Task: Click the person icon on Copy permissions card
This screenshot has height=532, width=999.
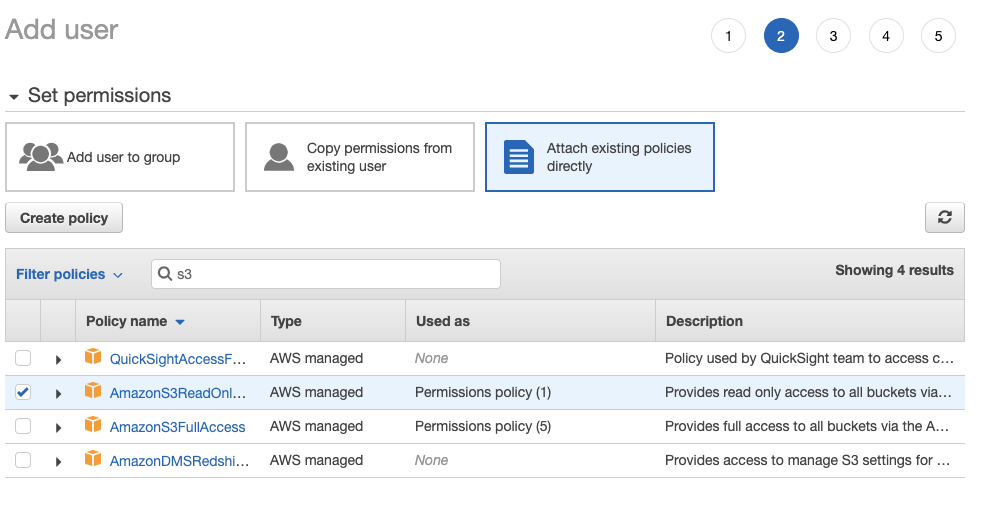Action: [279, 157]
